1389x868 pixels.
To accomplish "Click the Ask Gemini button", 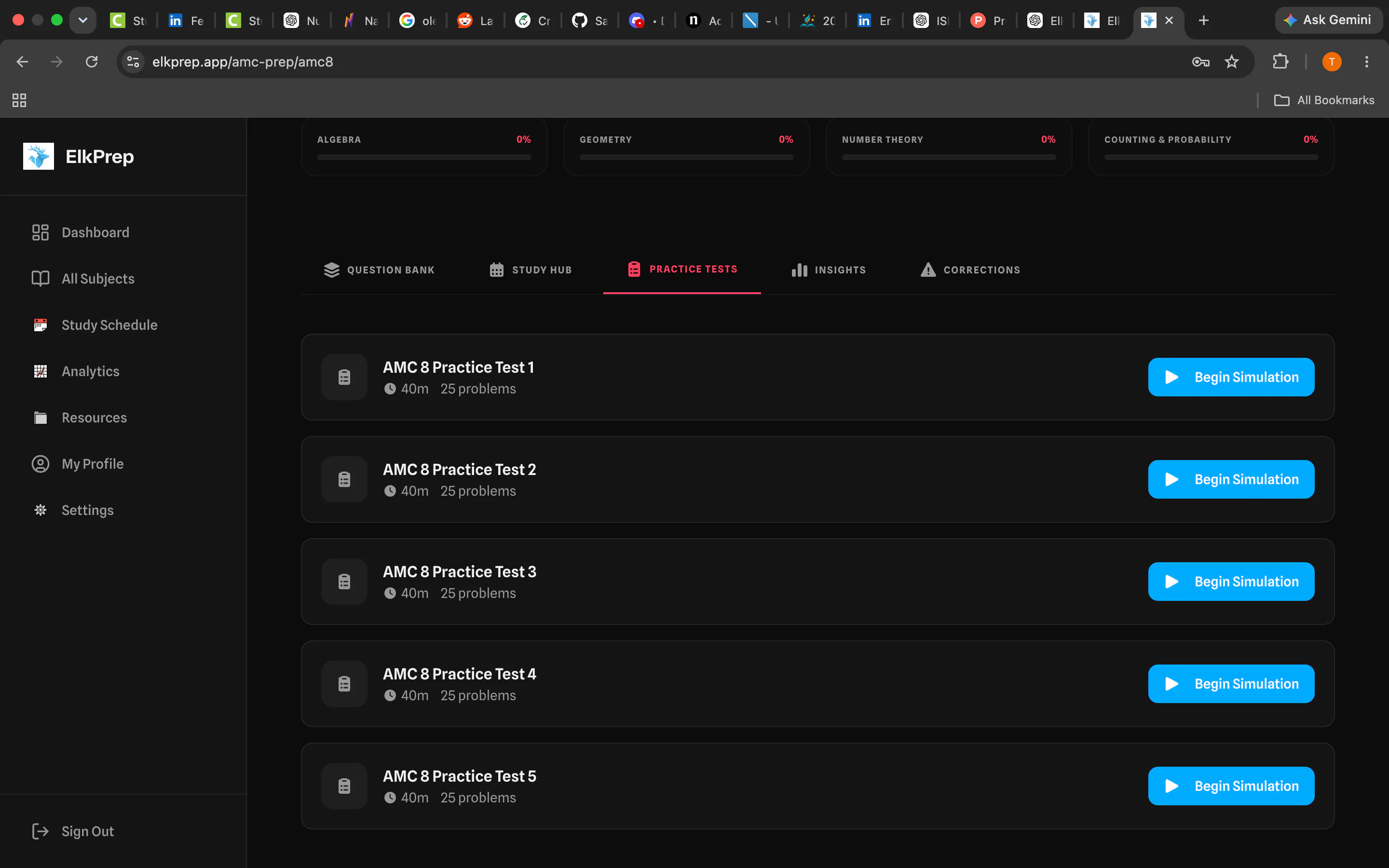I will coord(1328,20).
